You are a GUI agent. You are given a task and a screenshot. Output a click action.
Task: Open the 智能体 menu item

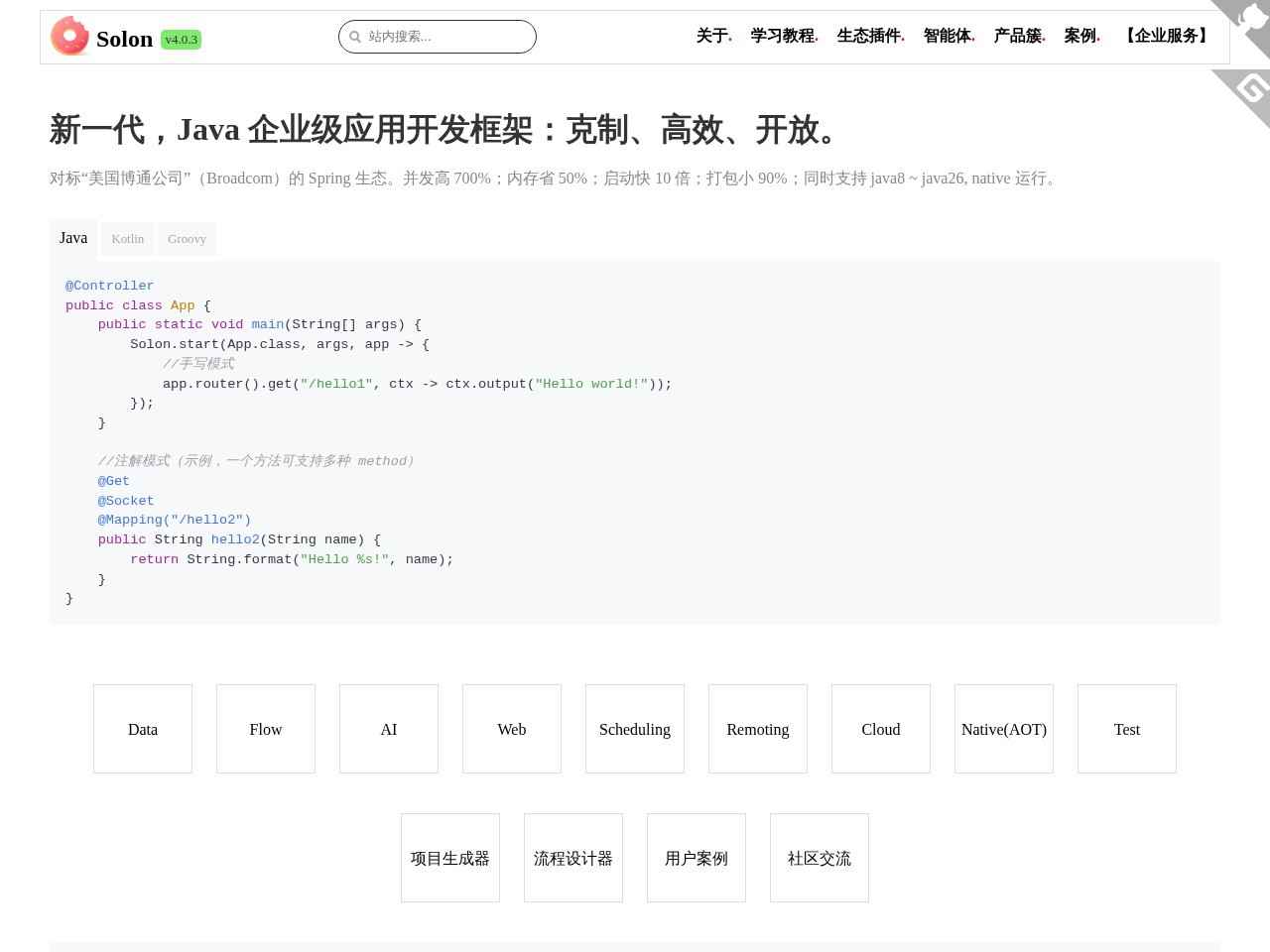pos(949,36)
